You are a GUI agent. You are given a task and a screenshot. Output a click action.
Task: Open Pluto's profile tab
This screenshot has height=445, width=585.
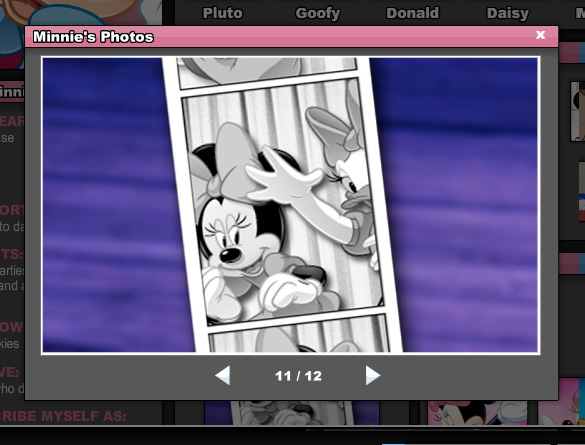coord(222,13)
